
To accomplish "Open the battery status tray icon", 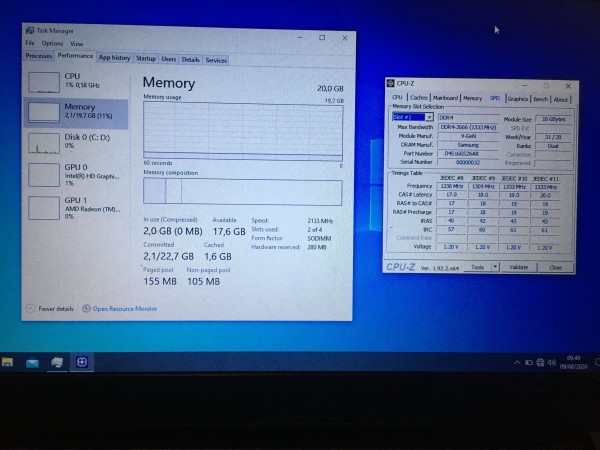I will [528, 362].
